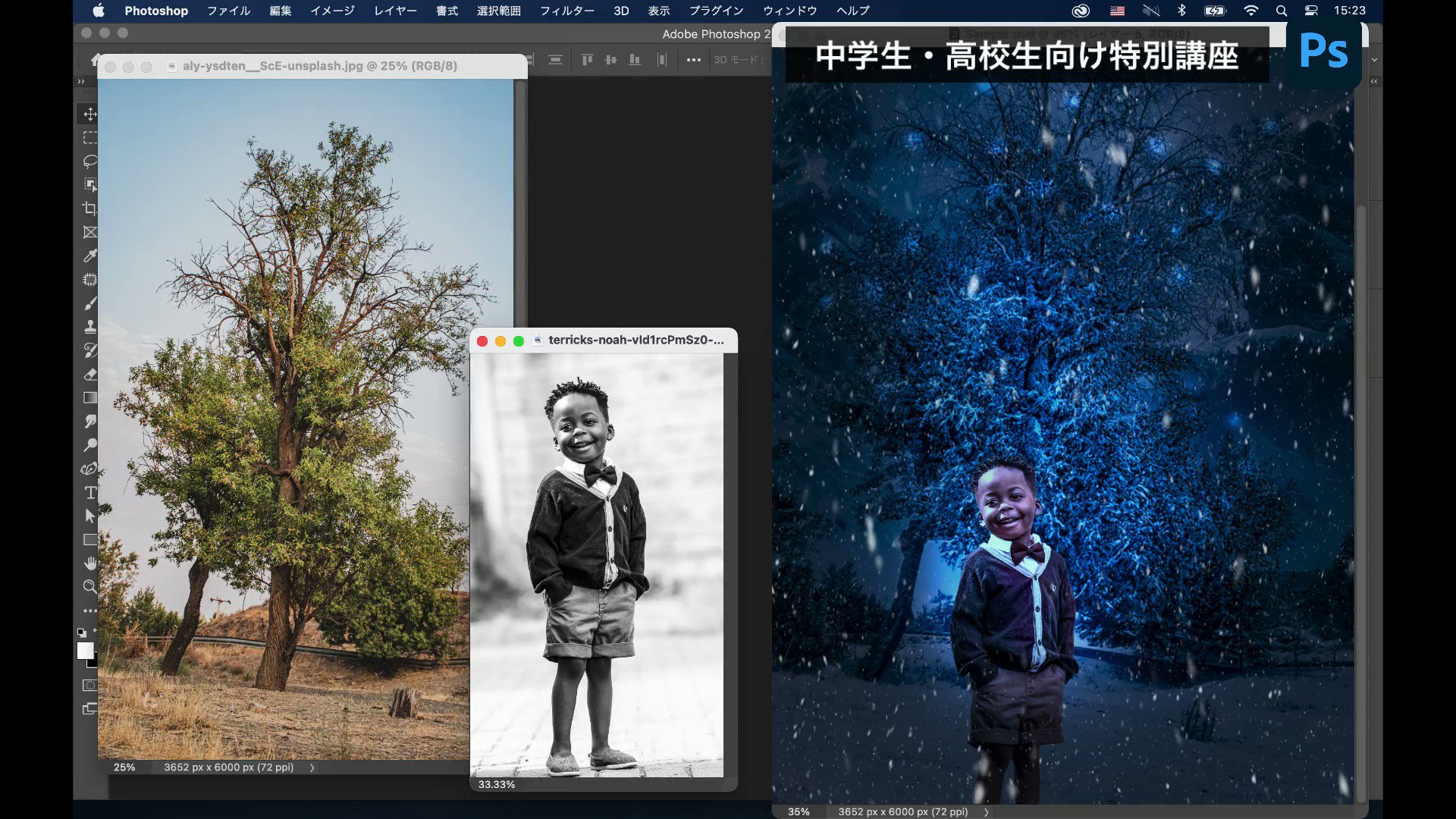
Task: Align top edges in options bar
Action: pos(587,59)
